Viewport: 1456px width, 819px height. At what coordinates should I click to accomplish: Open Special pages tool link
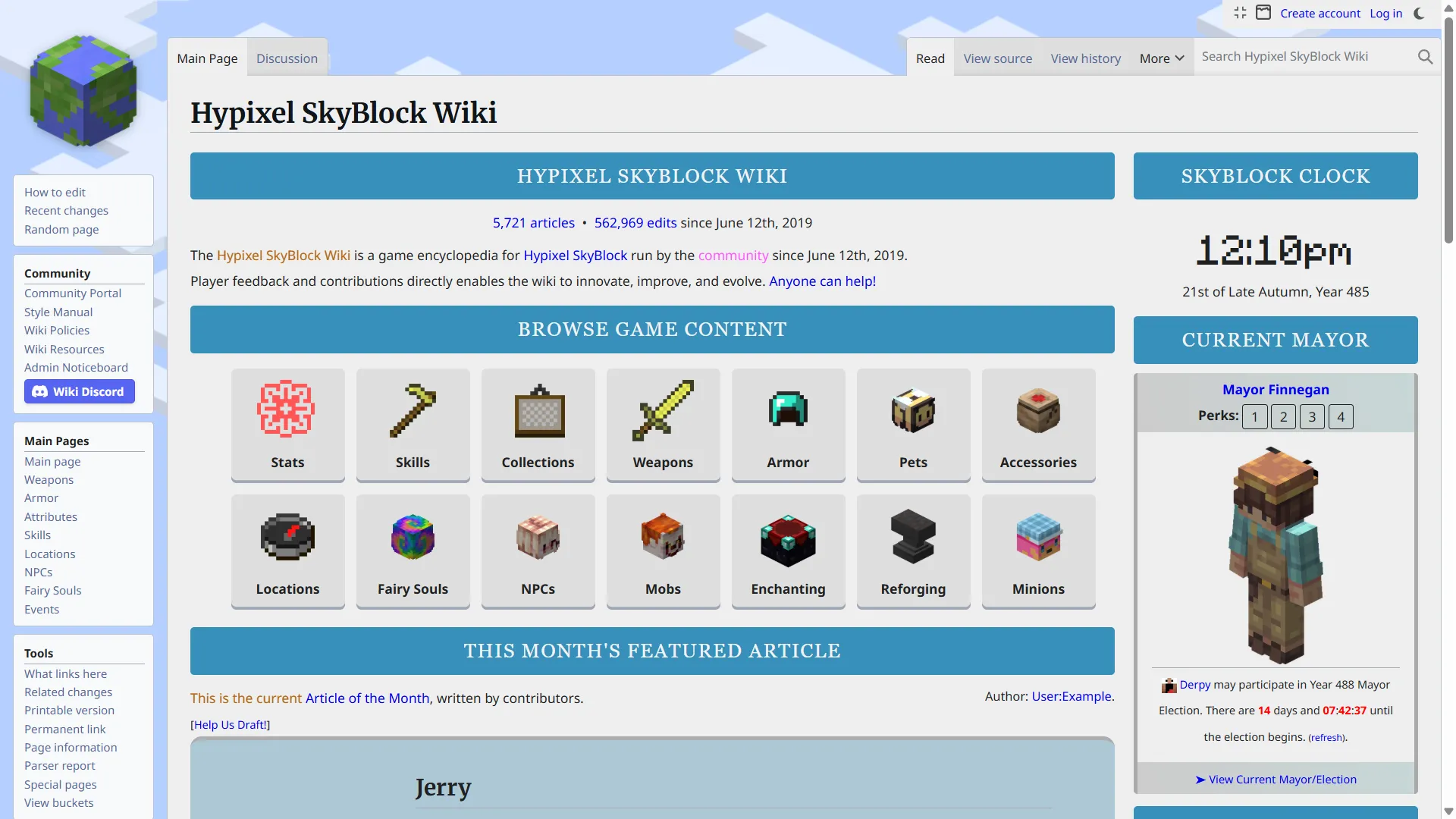tap(61, 785)
